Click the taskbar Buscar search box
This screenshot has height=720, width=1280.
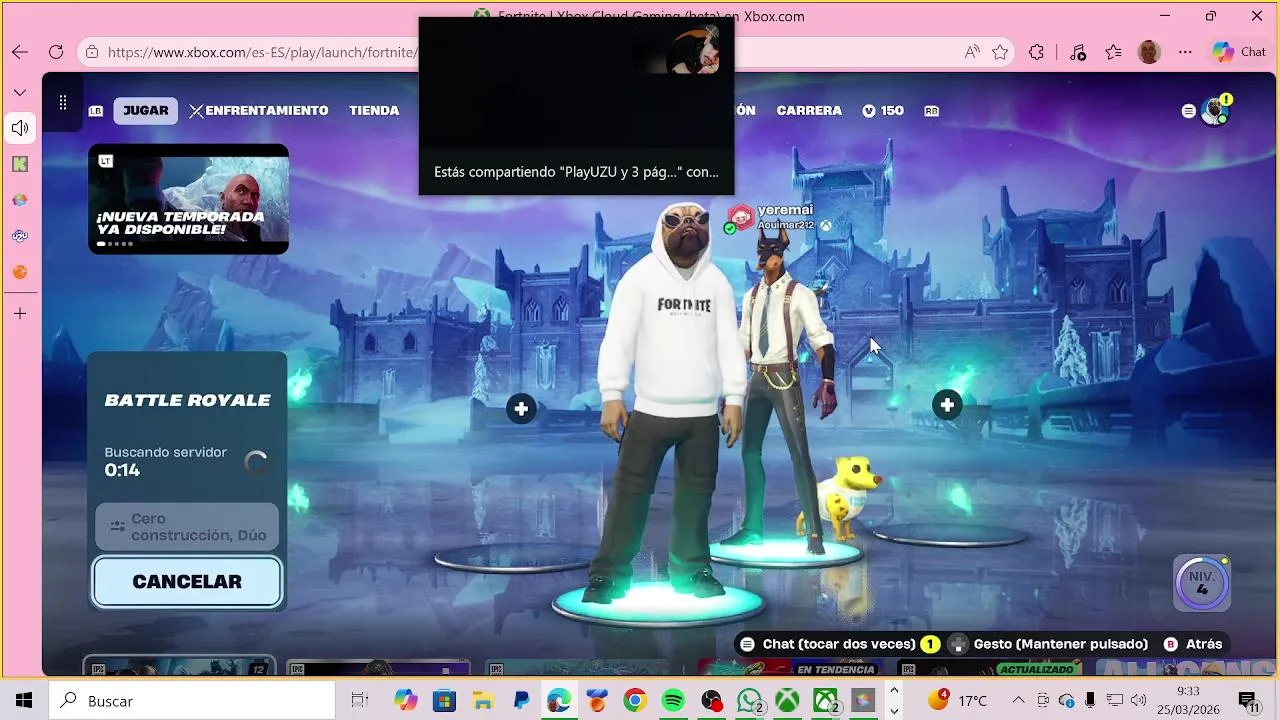coord(192,701)
